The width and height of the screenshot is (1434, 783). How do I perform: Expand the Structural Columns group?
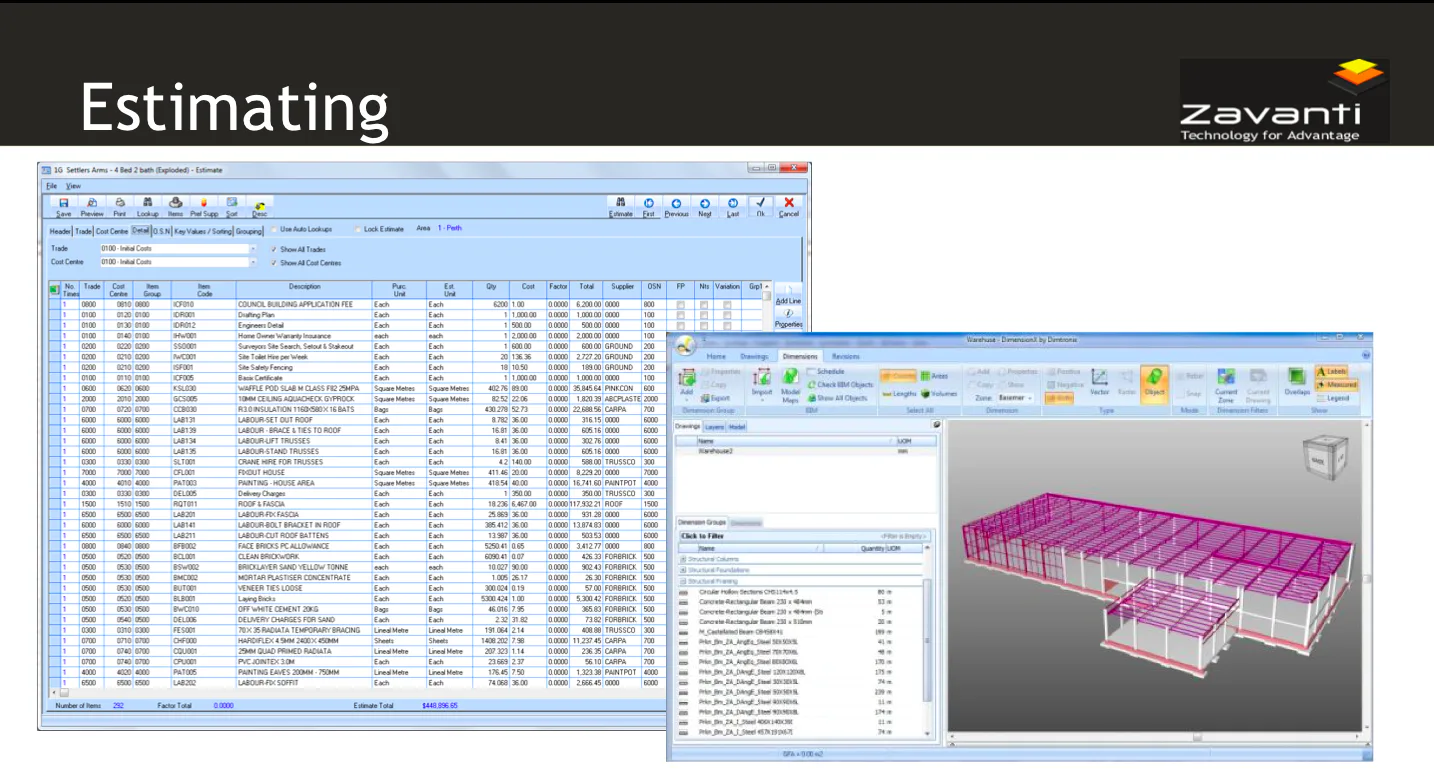point(683,558)
